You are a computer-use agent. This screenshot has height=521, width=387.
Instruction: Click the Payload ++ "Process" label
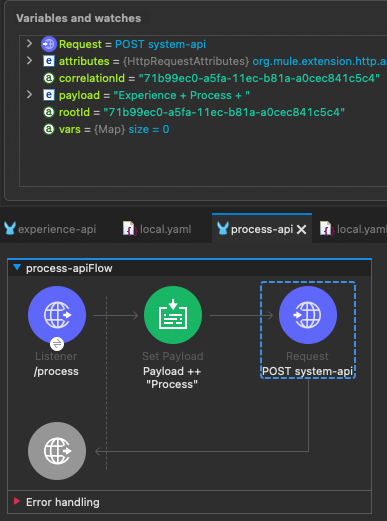(172, 378)
